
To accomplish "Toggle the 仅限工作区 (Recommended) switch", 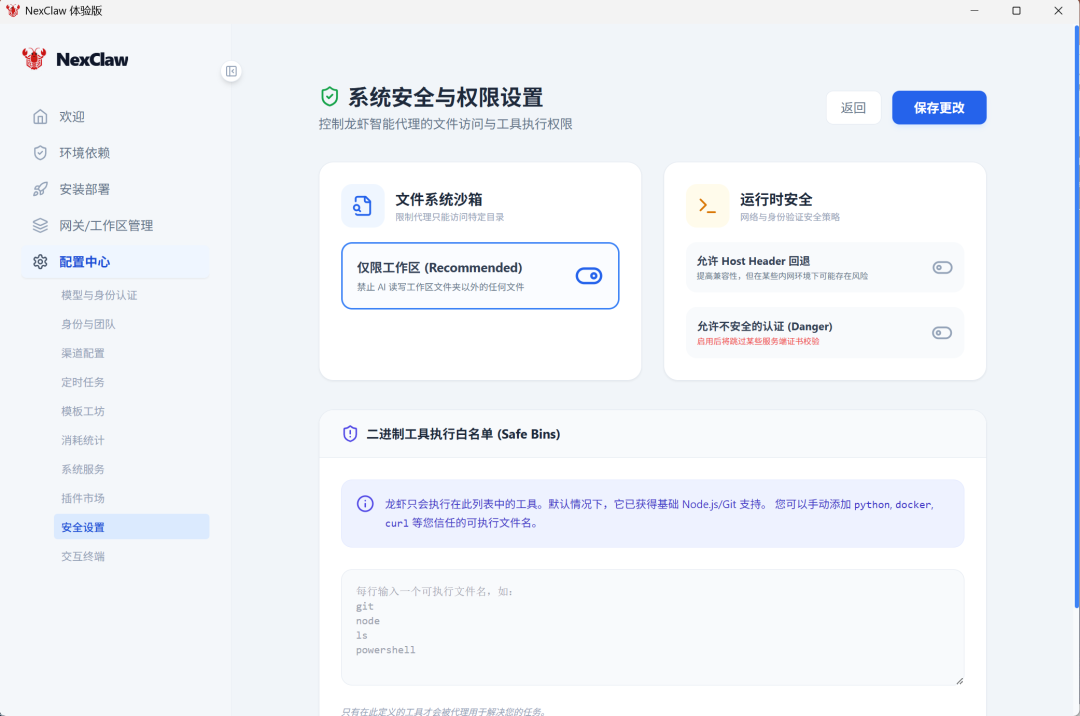I will (x=588, y=276).
